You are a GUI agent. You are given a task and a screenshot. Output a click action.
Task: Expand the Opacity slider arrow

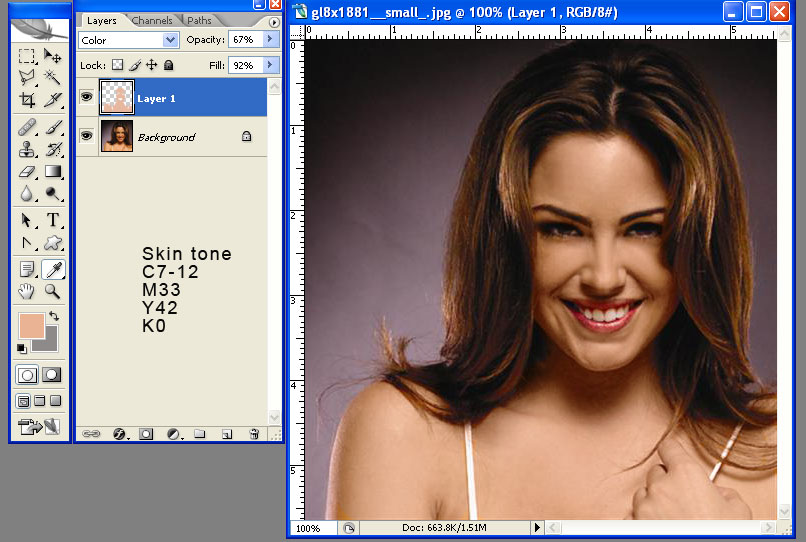point(269,40)
